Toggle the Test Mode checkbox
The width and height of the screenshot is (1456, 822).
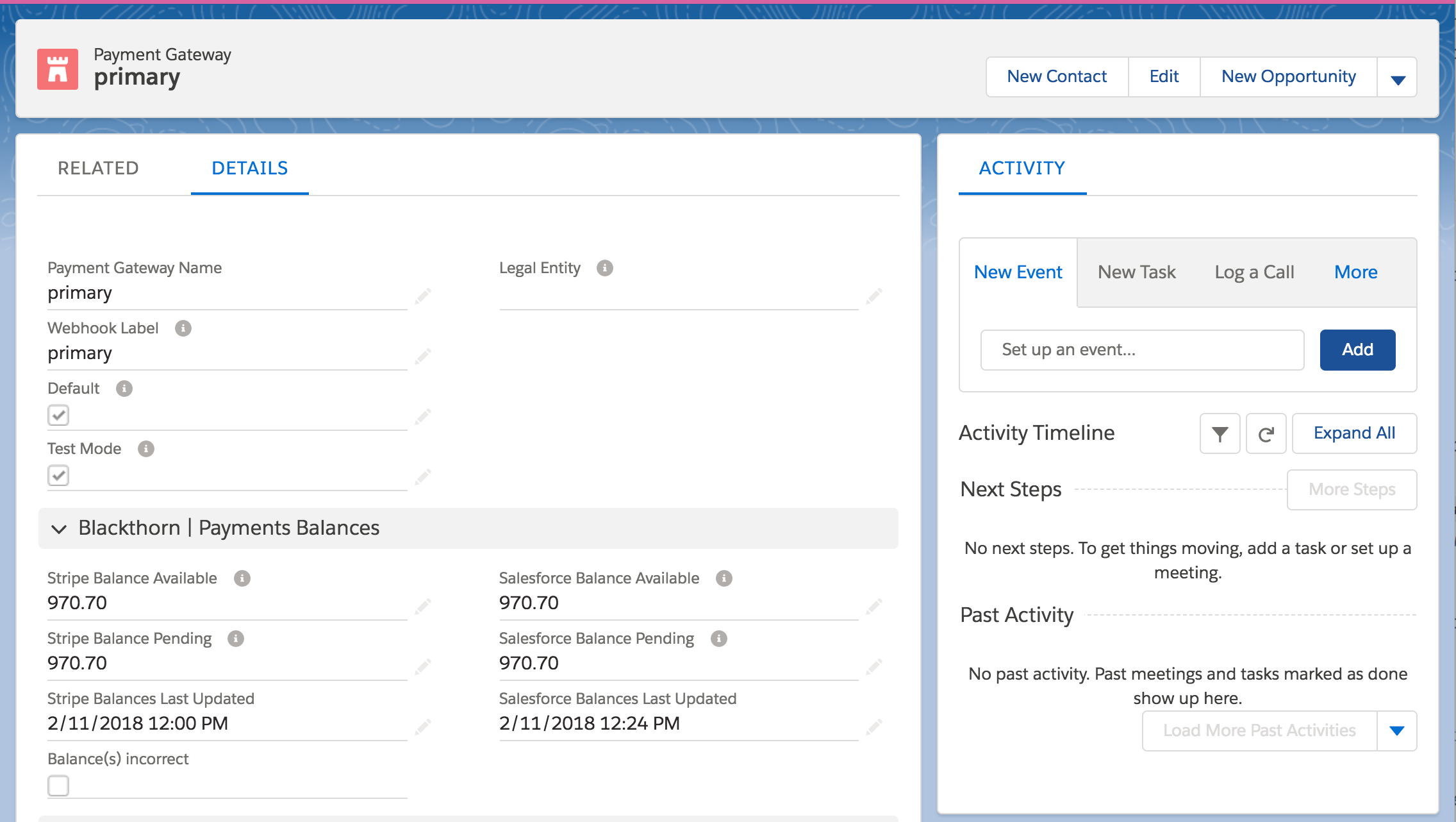pyautogui.click(x=58, y=476)
